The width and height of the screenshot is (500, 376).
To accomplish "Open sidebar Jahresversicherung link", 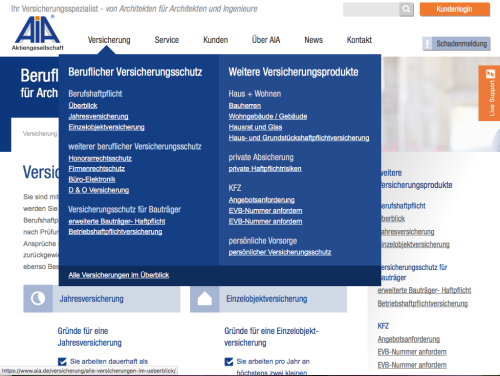I will 407,232.
